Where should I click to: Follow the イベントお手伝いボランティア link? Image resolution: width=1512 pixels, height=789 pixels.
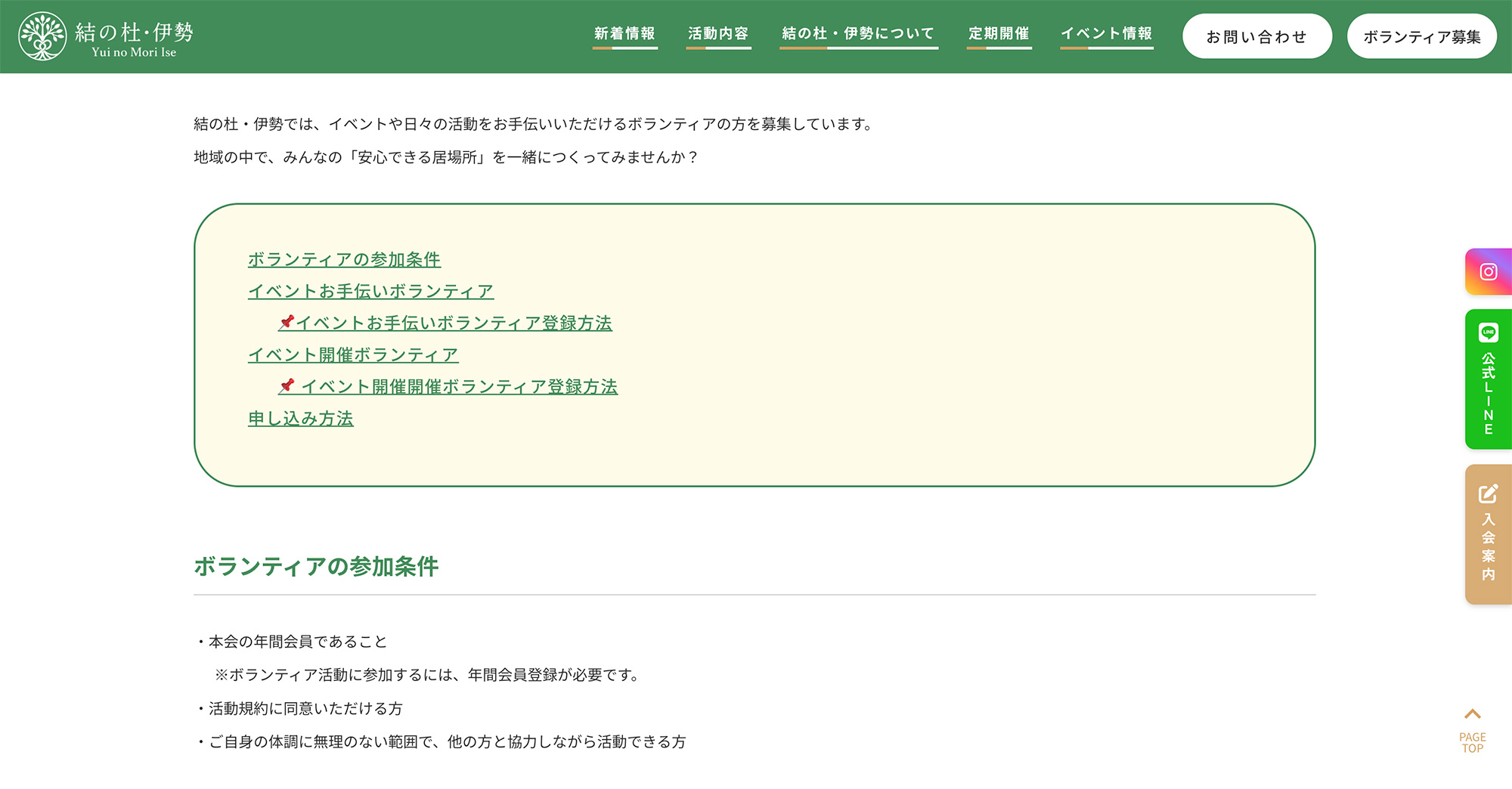[370, 292]
